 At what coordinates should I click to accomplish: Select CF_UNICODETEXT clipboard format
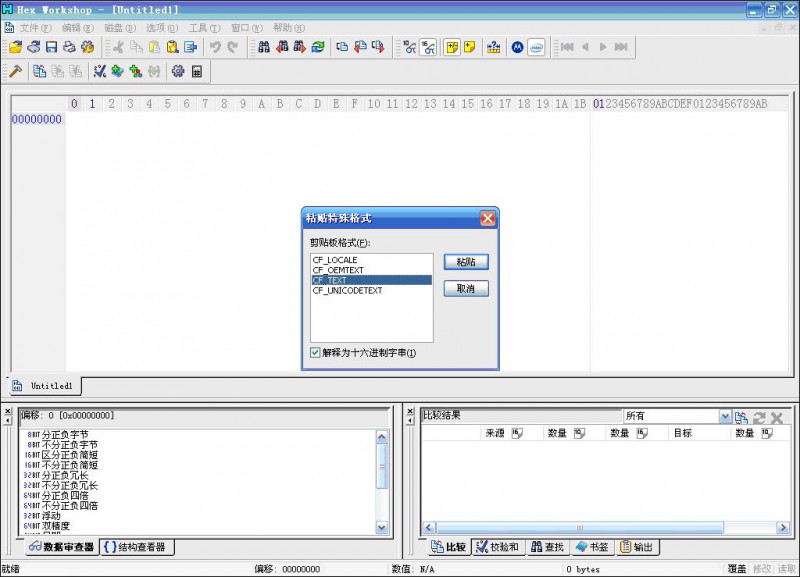pyautogui.click(x=371, y=290)
